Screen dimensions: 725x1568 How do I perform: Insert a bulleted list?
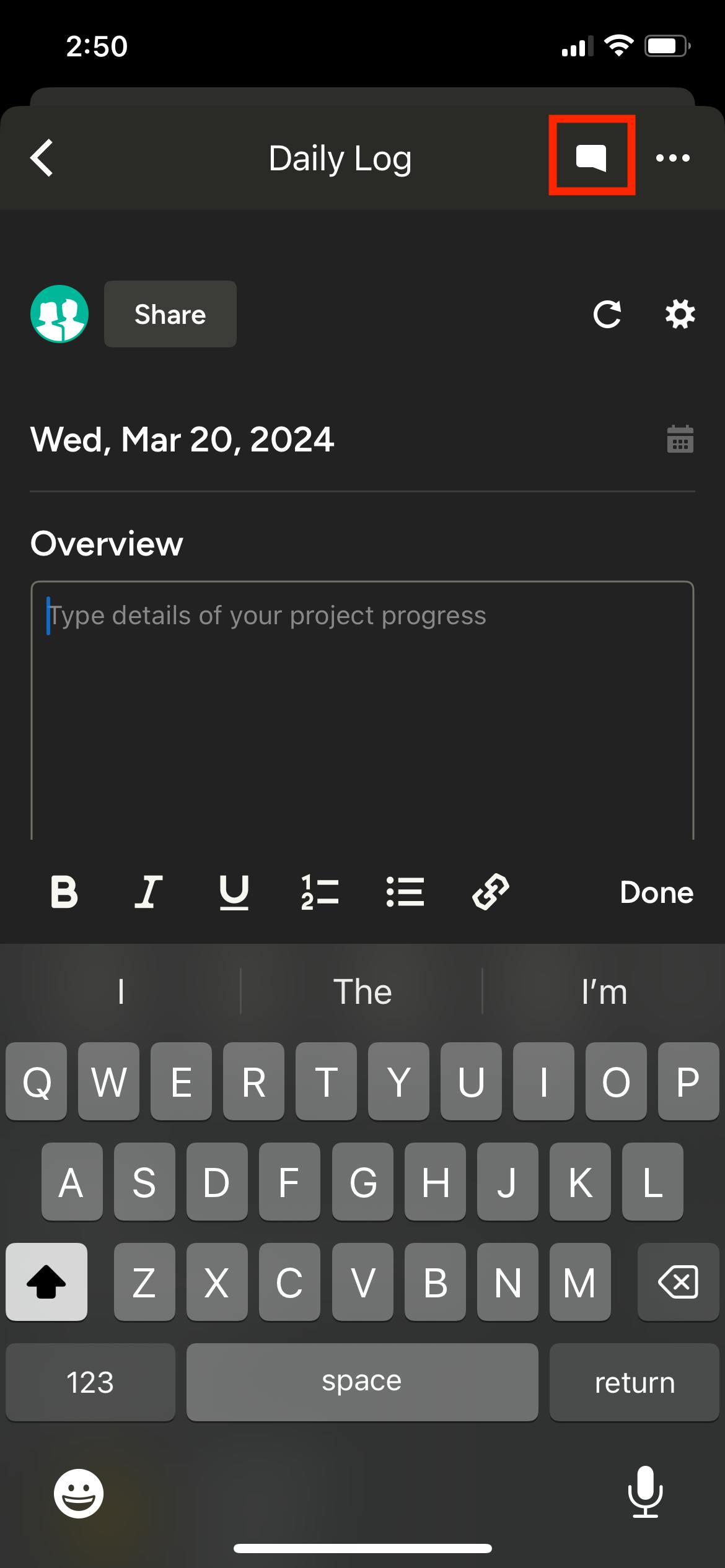click(405, 892)
